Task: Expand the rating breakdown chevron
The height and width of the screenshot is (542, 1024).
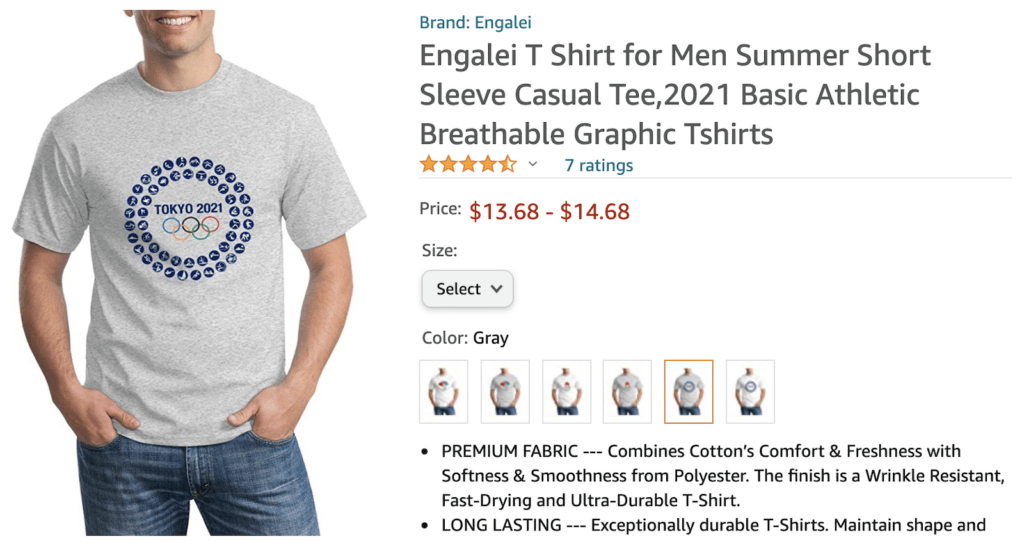Action: pos(533,165)
